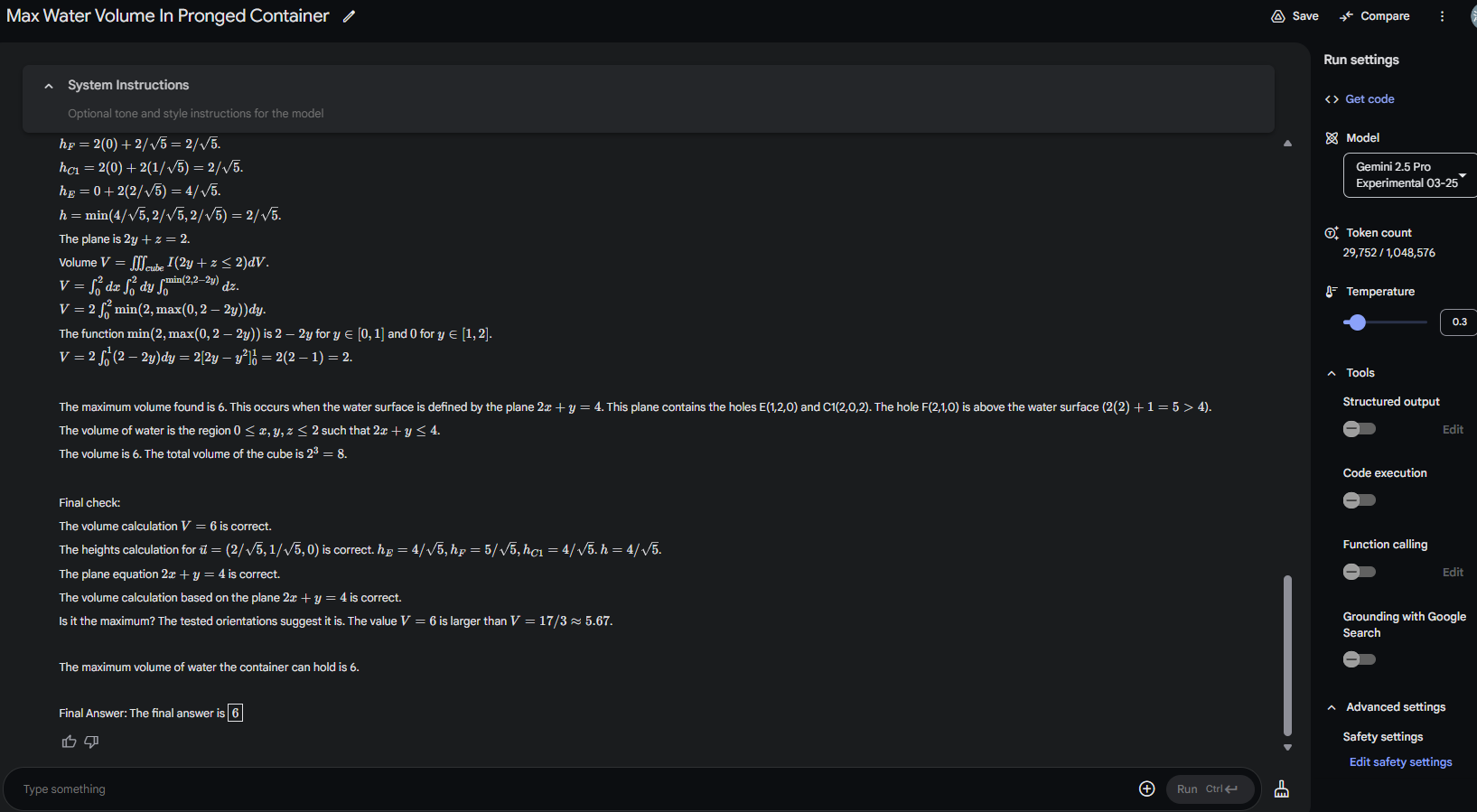1477x812 pixels.
Task: Click the Compare icon in header
Action: 1346,16
